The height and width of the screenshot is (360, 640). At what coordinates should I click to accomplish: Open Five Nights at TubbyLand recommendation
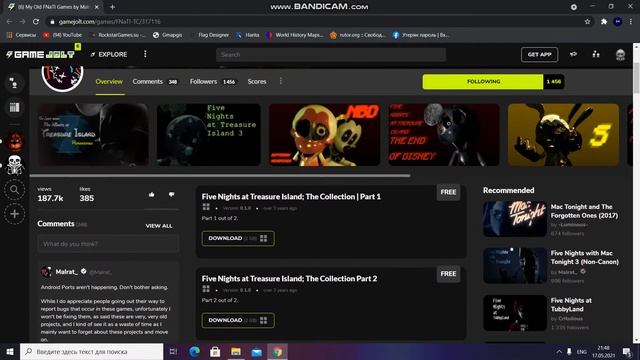pyautogui.click(x=571, y=305)
